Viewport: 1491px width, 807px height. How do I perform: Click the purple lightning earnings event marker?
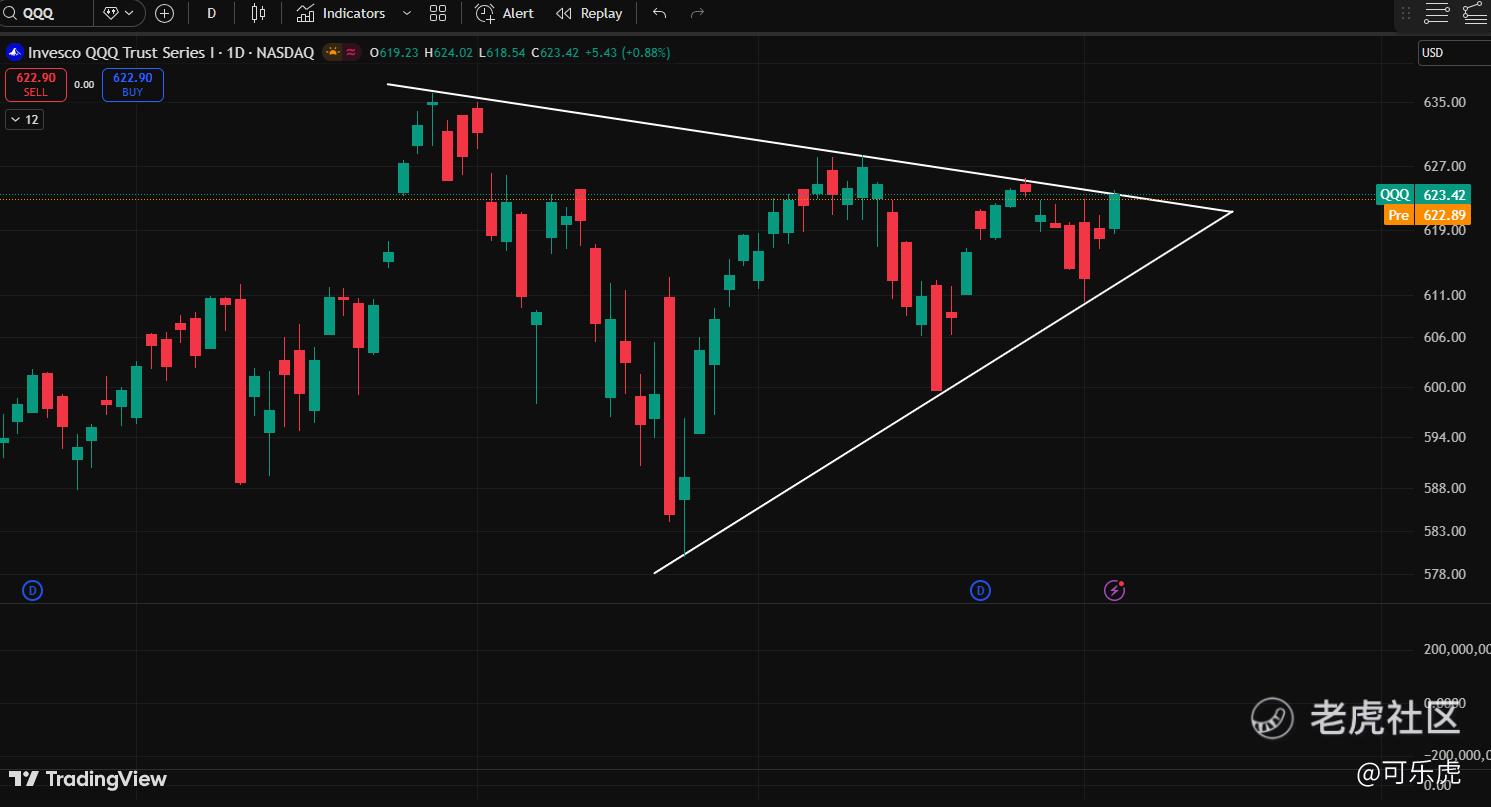coord(1115,591)
